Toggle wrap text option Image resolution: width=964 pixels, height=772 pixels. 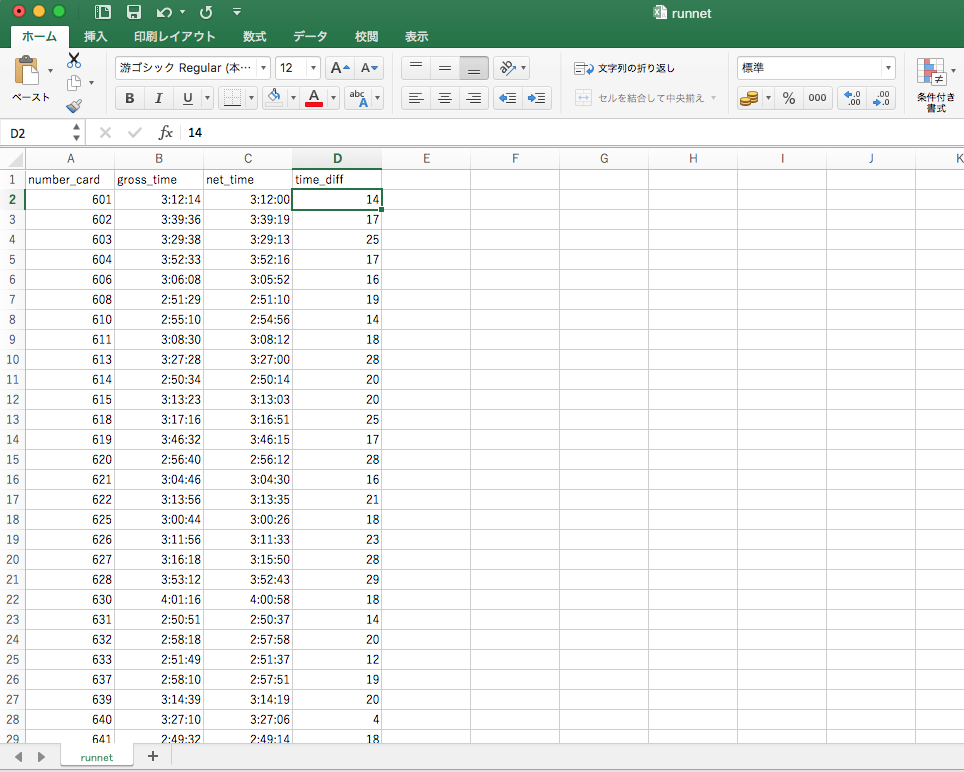tap(625, 68)
